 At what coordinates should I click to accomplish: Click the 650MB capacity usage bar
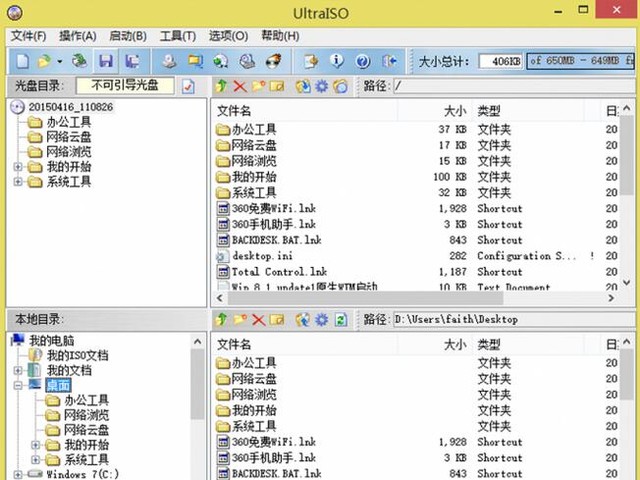(581, 62)
